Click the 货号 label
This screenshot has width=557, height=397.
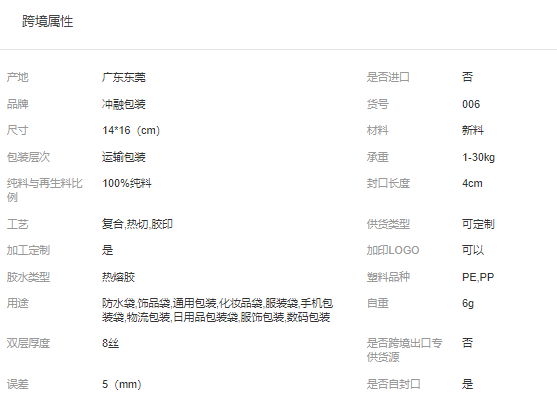(x=378, y=104)
